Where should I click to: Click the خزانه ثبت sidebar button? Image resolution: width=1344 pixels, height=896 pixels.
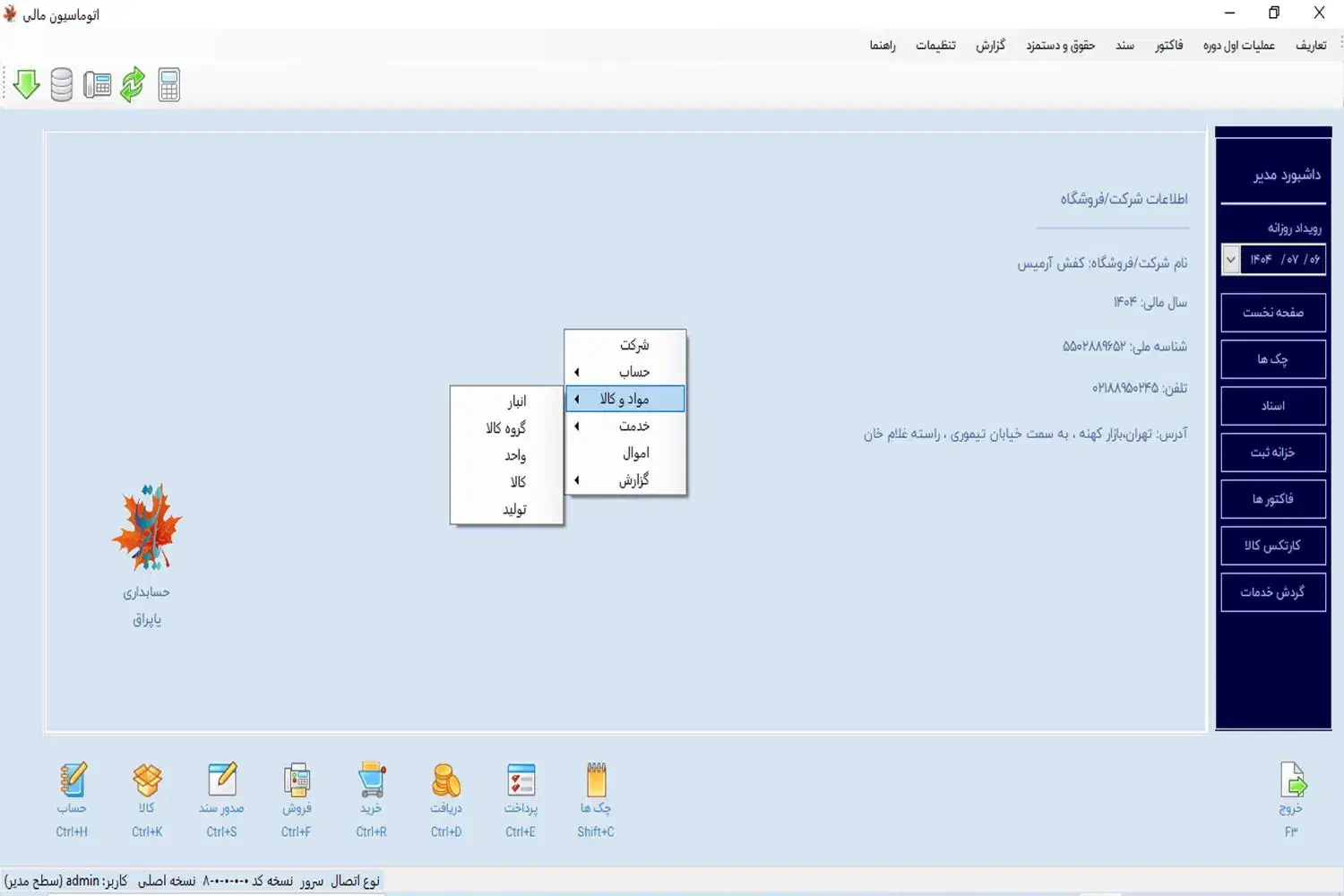[1273, 452]
